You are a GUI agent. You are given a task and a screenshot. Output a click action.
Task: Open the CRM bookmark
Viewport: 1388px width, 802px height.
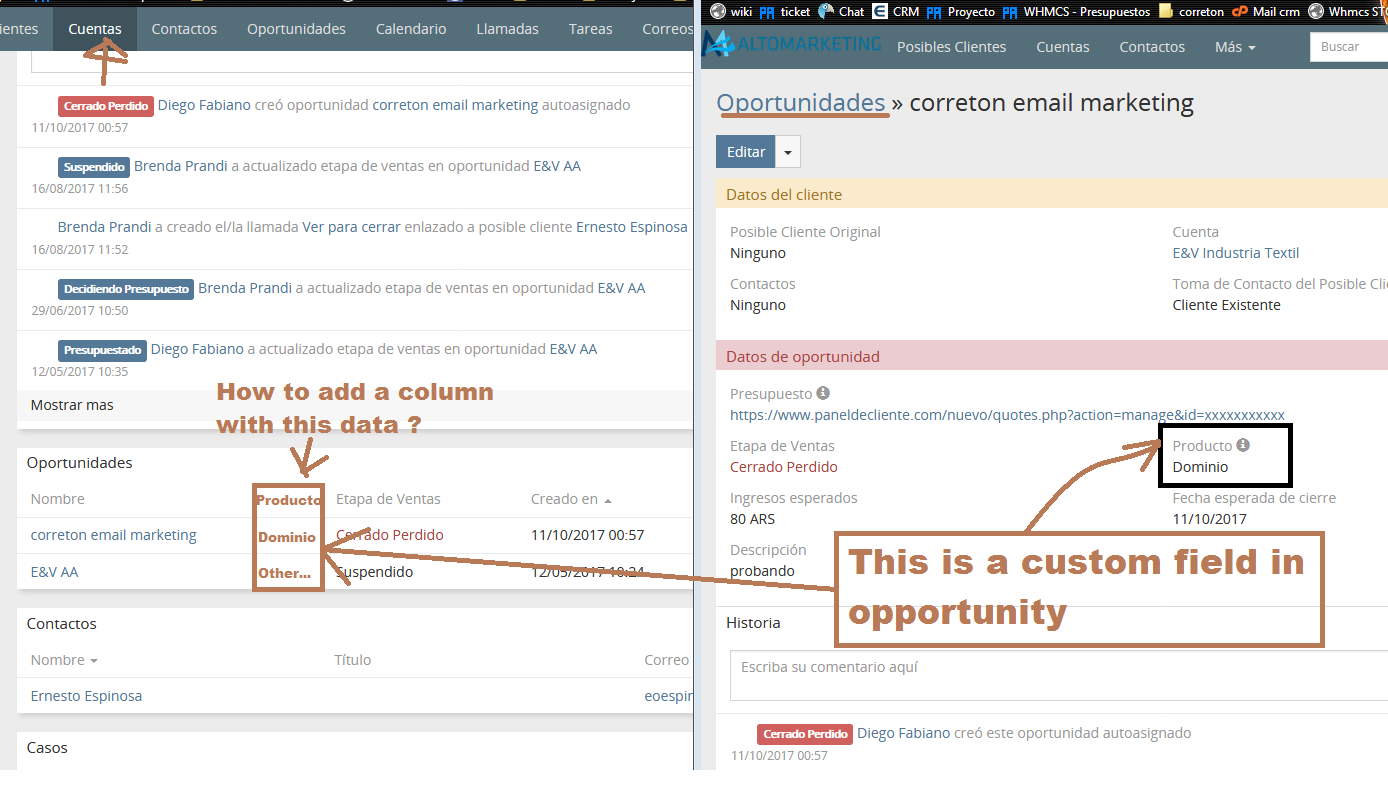(x=895, y=11)
